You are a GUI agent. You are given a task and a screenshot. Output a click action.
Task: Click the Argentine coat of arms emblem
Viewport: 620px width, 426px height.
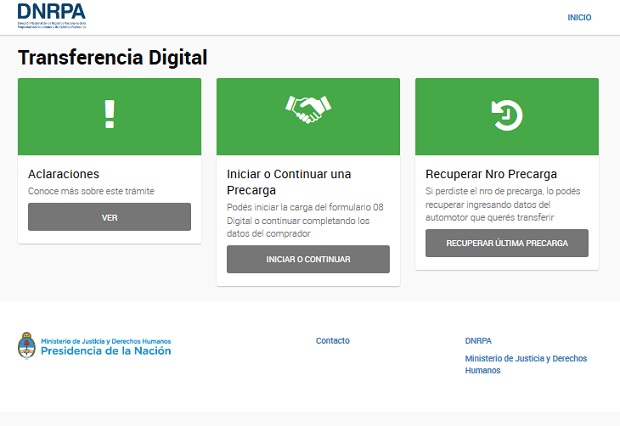27,346
